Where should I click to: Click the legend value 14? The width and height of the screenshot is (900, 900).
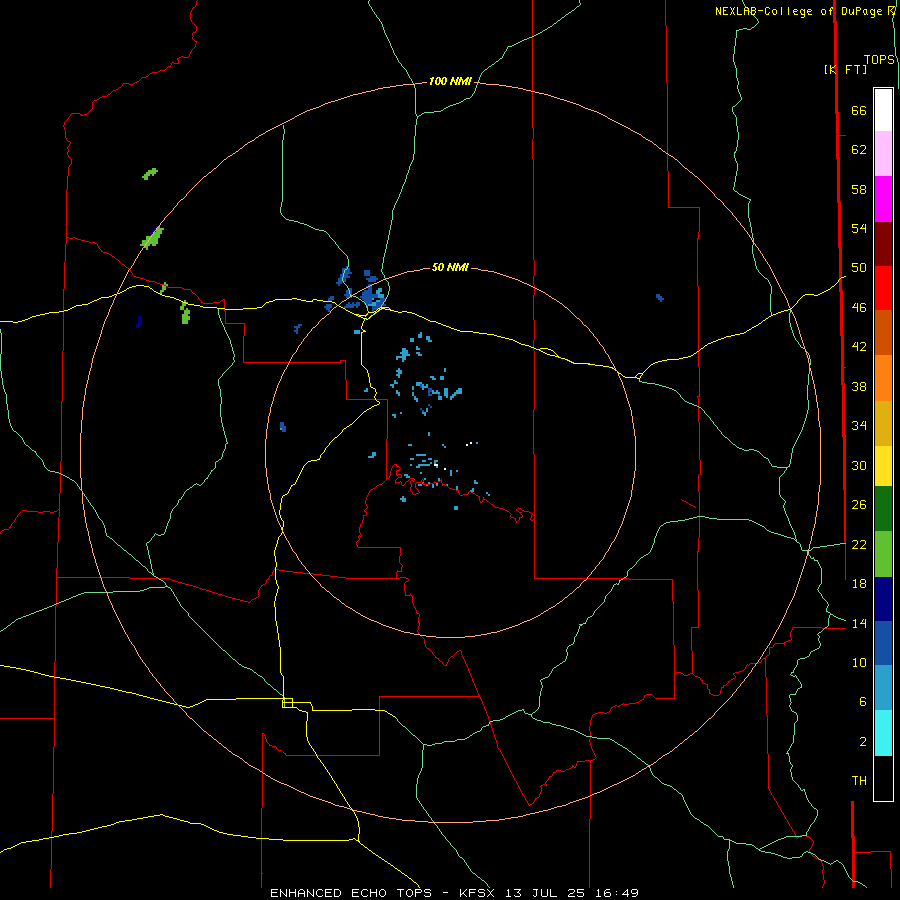(x=859, y=623)
